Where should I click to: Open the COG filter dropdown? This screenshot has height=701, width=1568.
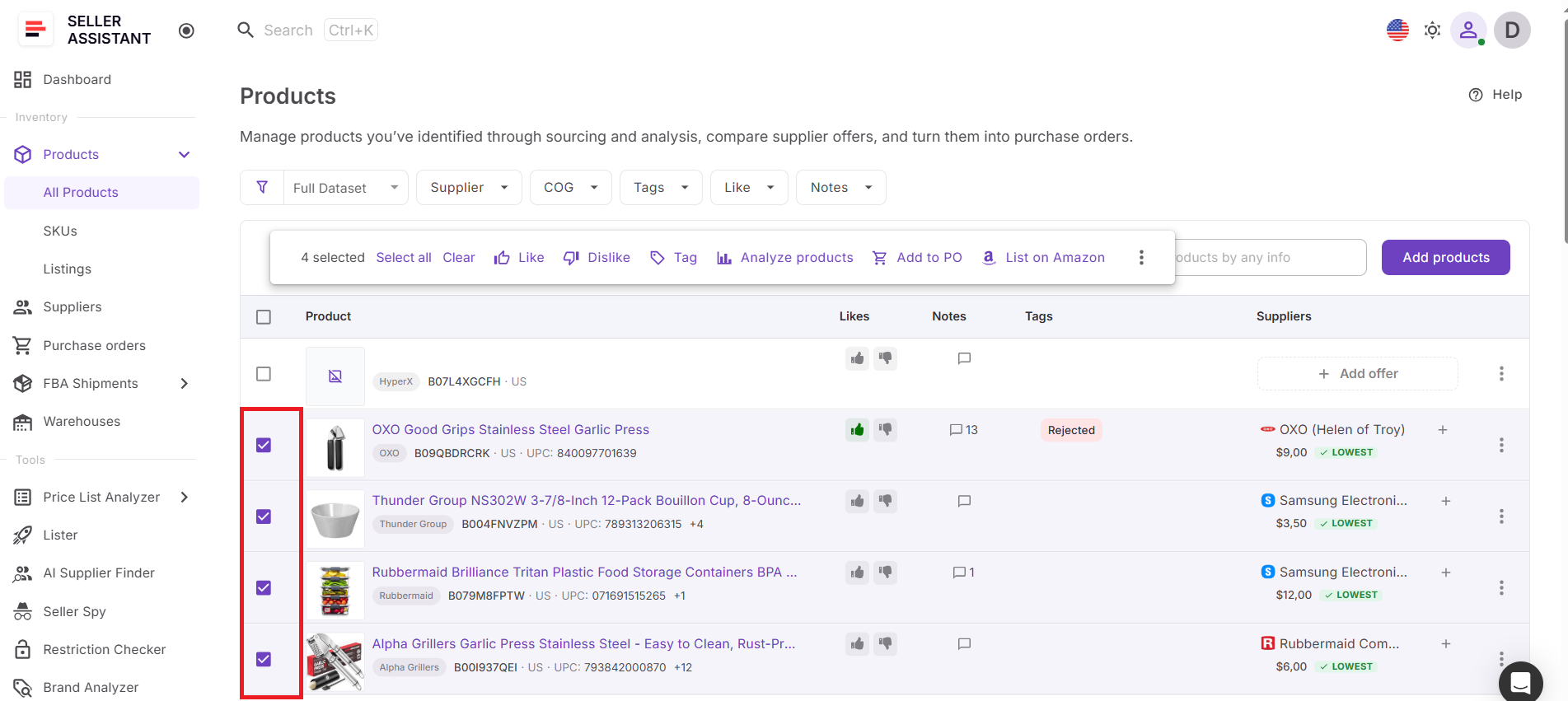click(570, 188)
